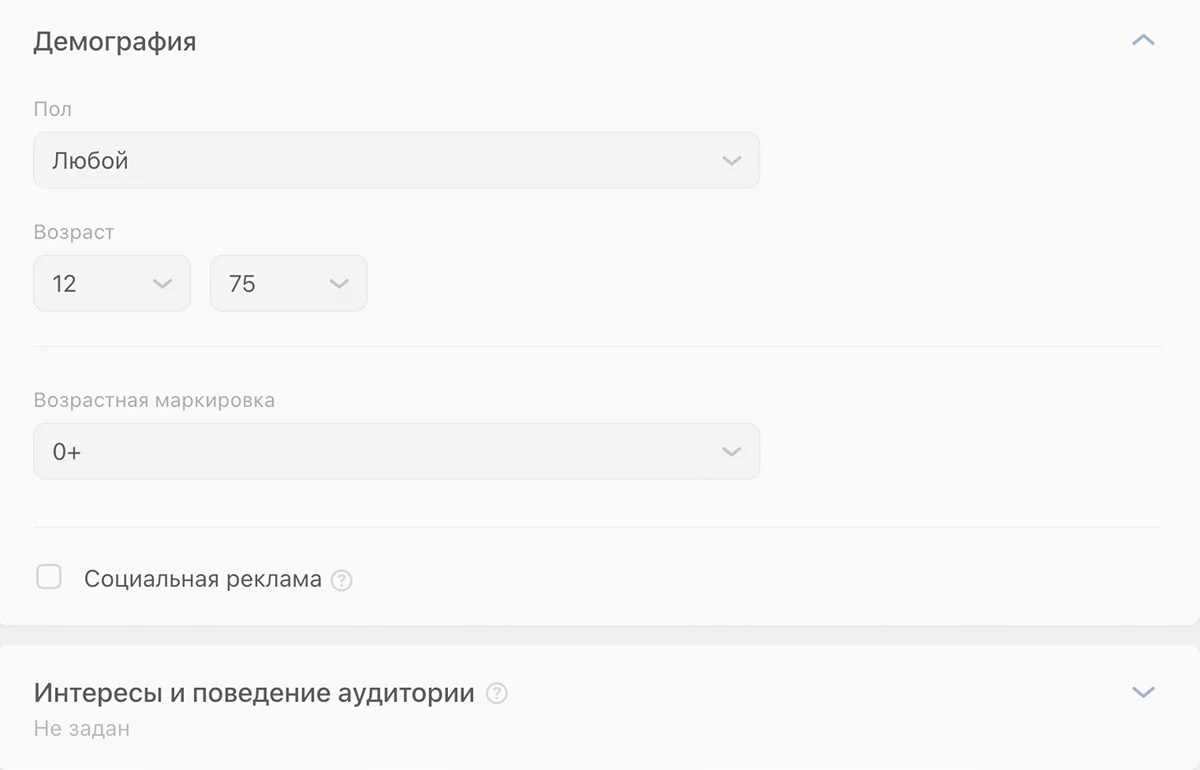
Task: Click the Возраст field label
Action: coord(74,232)
